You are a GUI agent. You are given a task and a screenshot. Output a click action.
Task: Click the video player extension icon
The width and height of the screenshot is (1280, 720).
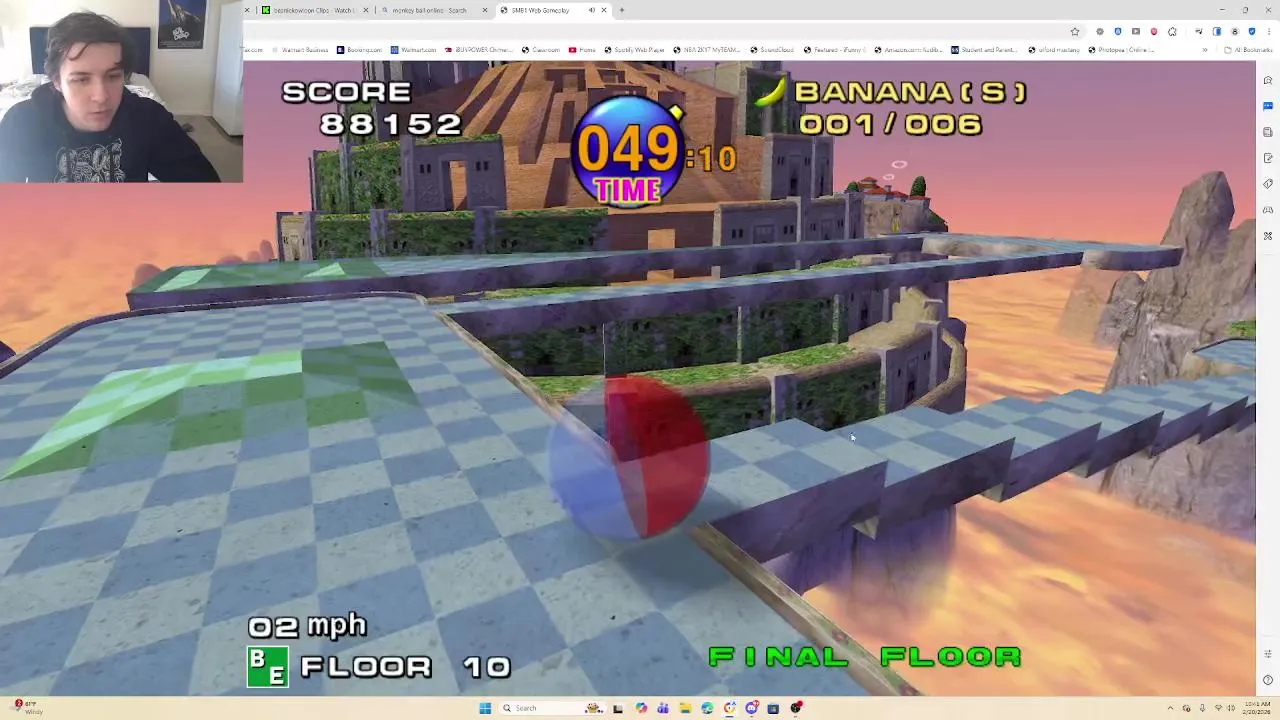tap(1136, 32)
